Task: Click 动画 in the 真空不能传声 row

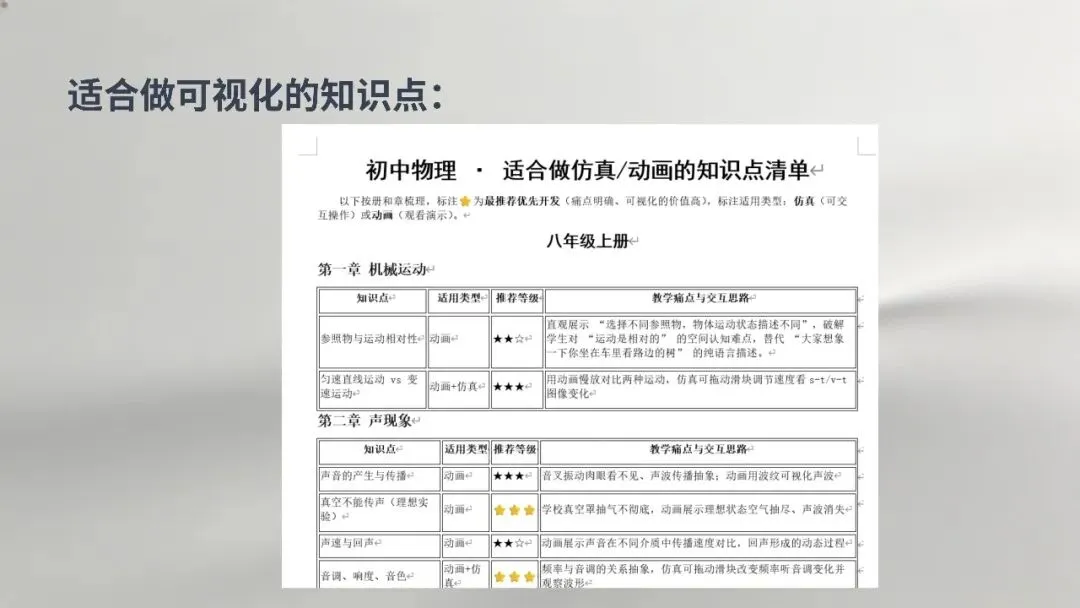Action: pos(455,510)
